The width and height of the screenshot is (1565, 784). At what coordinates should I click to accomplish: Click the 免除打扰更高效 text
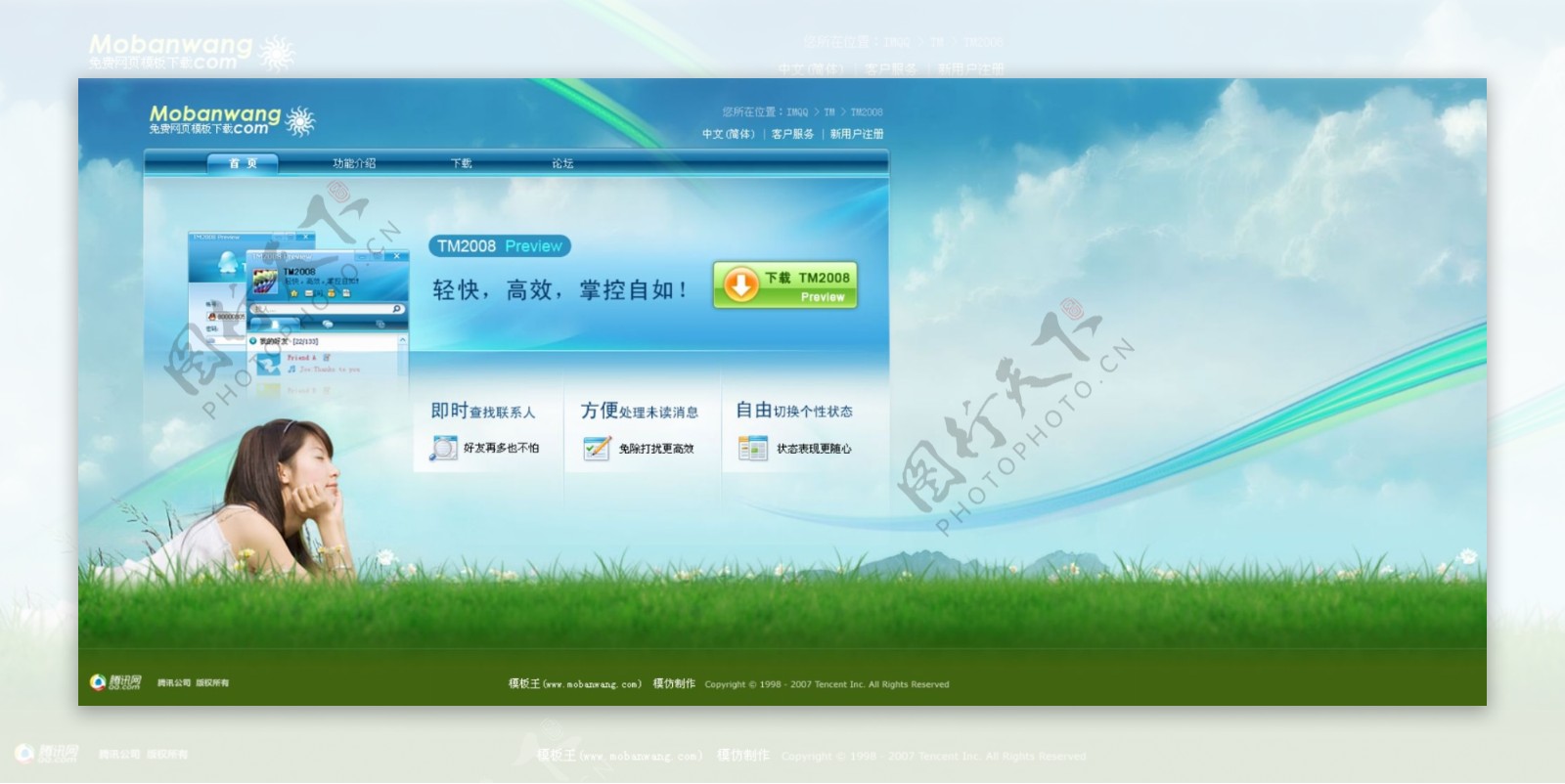(x=656, y=449)
